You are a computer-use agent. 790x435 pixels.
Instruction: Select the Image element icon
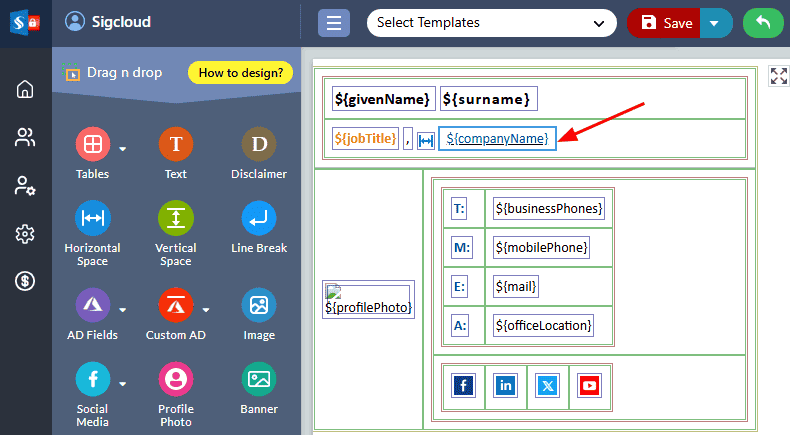pyautogui.click(x=259, y=305)
